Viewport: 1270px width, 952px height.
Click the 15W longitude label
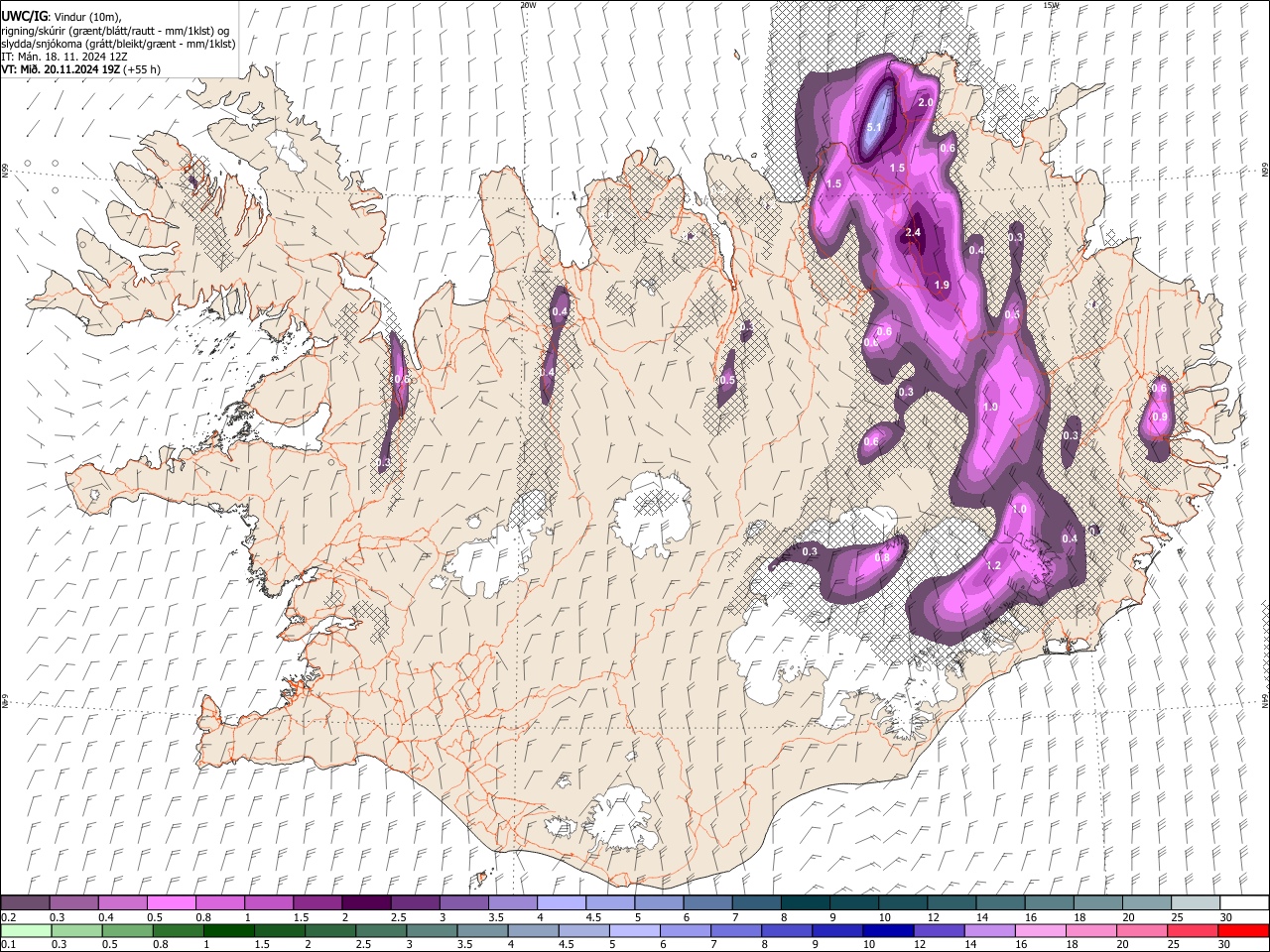(x=1051, y=5)
